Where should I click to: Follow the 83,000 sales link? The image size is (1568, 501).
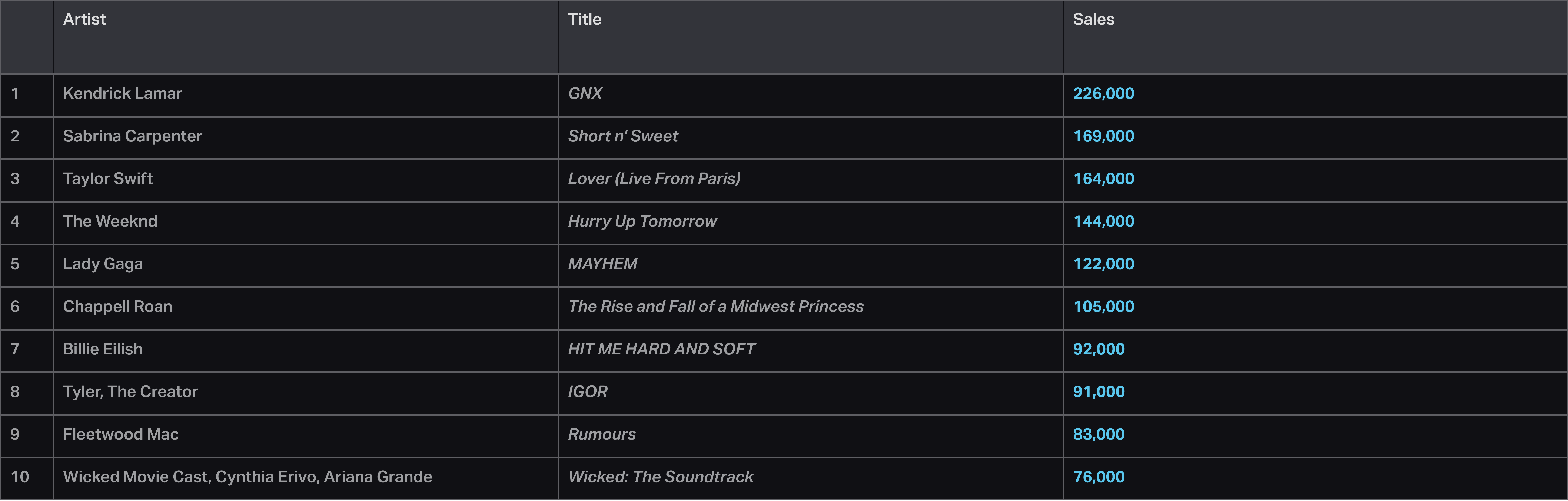[x=1099, y=435]
